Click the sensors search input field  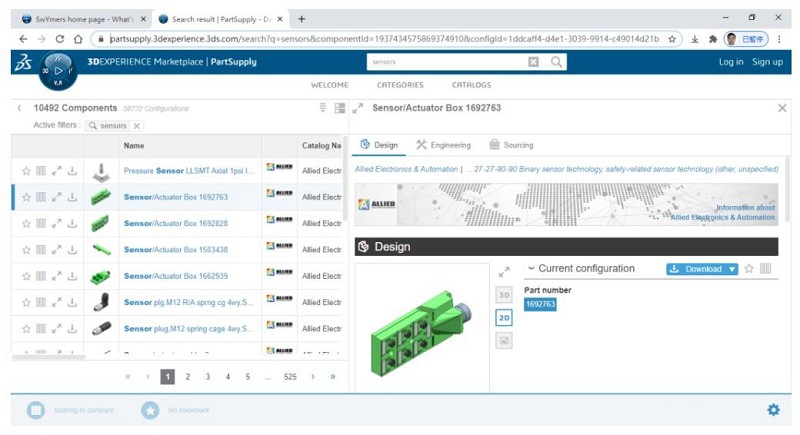point(445,62)
